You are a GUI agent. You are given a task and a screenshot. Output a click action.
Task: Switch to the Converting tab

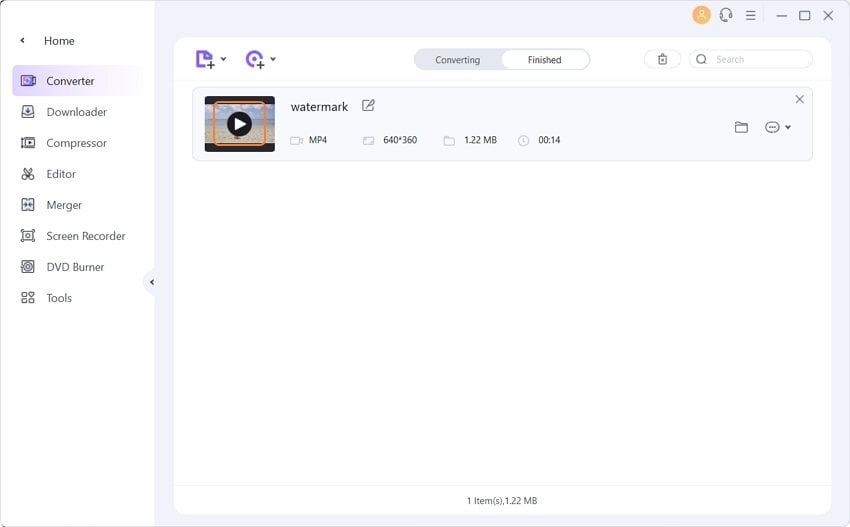(458, 60)
